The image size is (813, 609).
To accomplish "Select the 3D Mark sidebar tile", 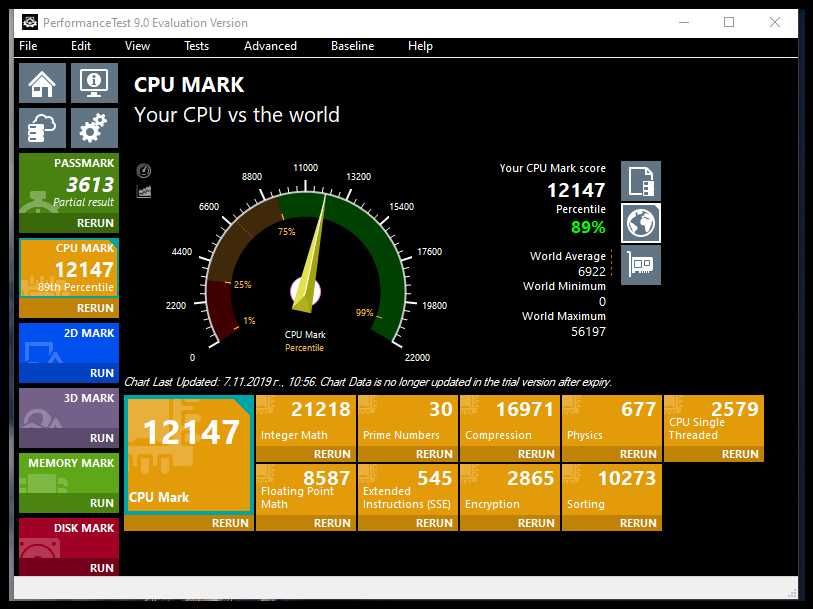I will (x=69, y=409).
